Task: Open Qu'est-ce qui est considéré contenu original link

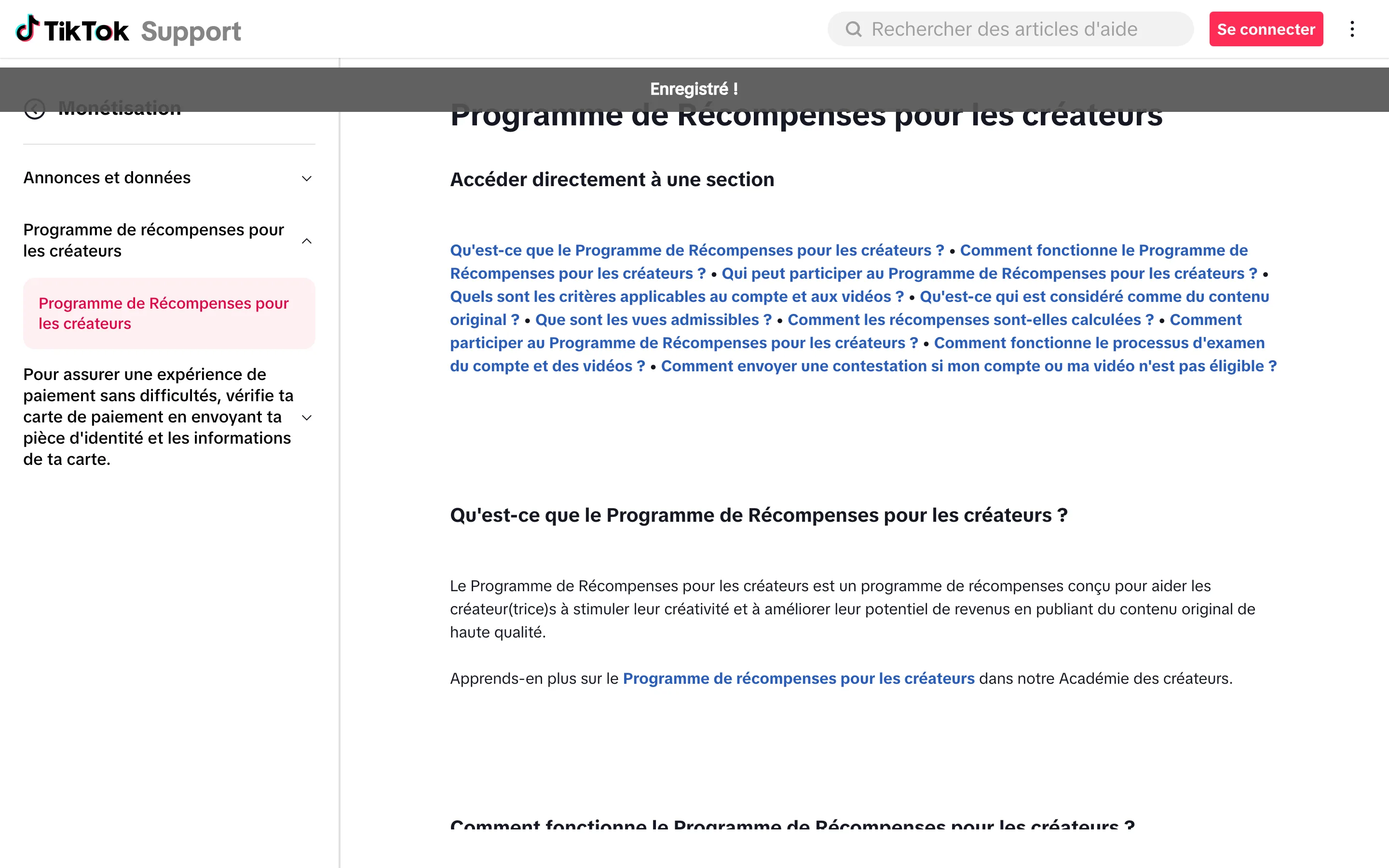Action: click(1094, 297)
